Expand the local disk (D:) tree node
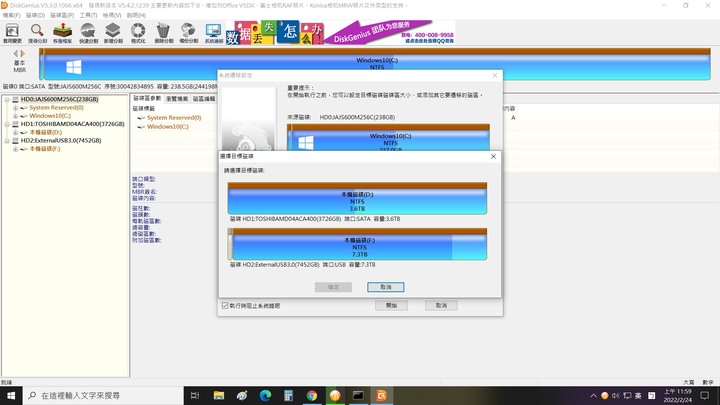 (15, 132)
